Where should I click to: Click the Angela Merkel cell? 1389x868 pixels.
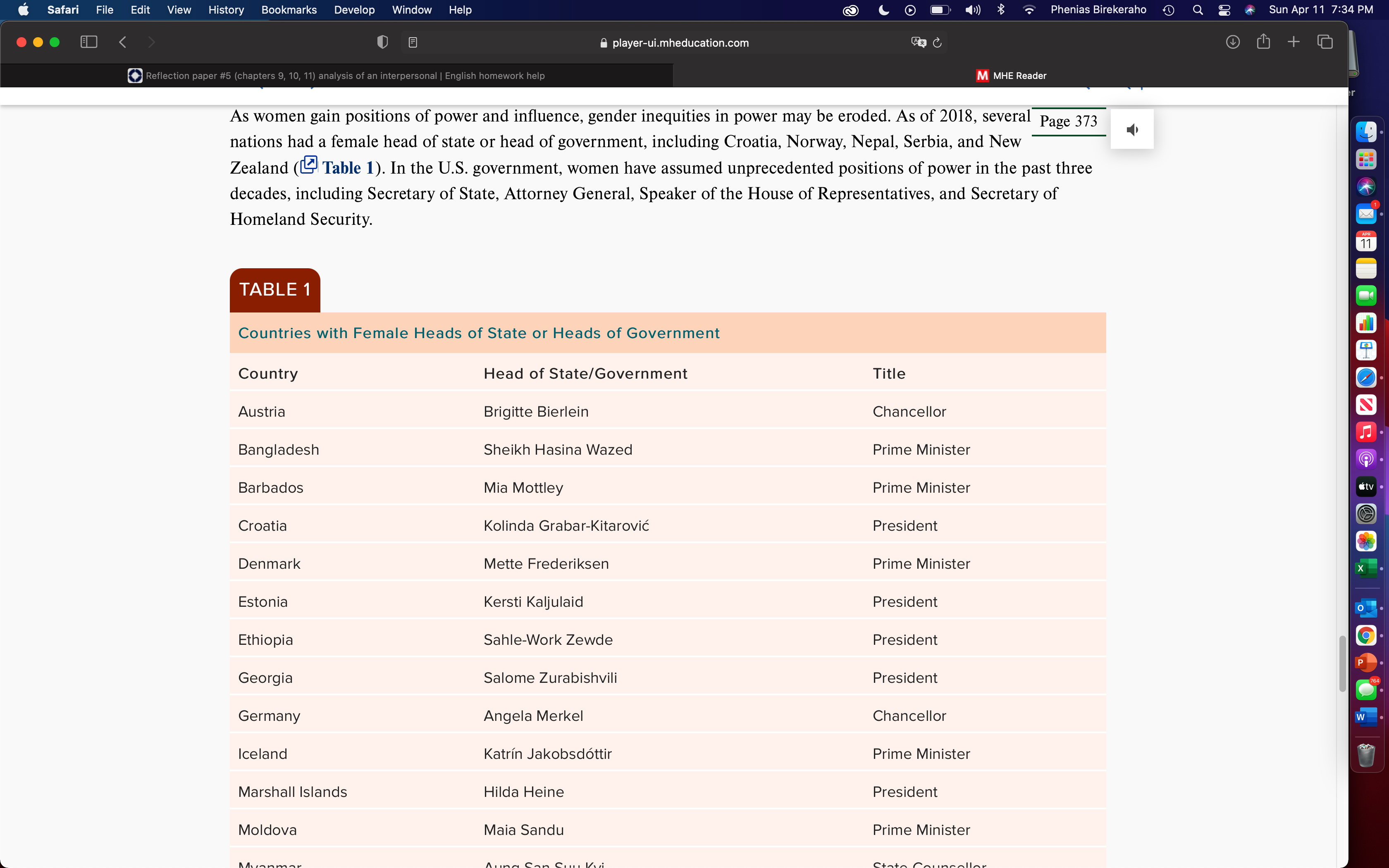click(532, 715)
